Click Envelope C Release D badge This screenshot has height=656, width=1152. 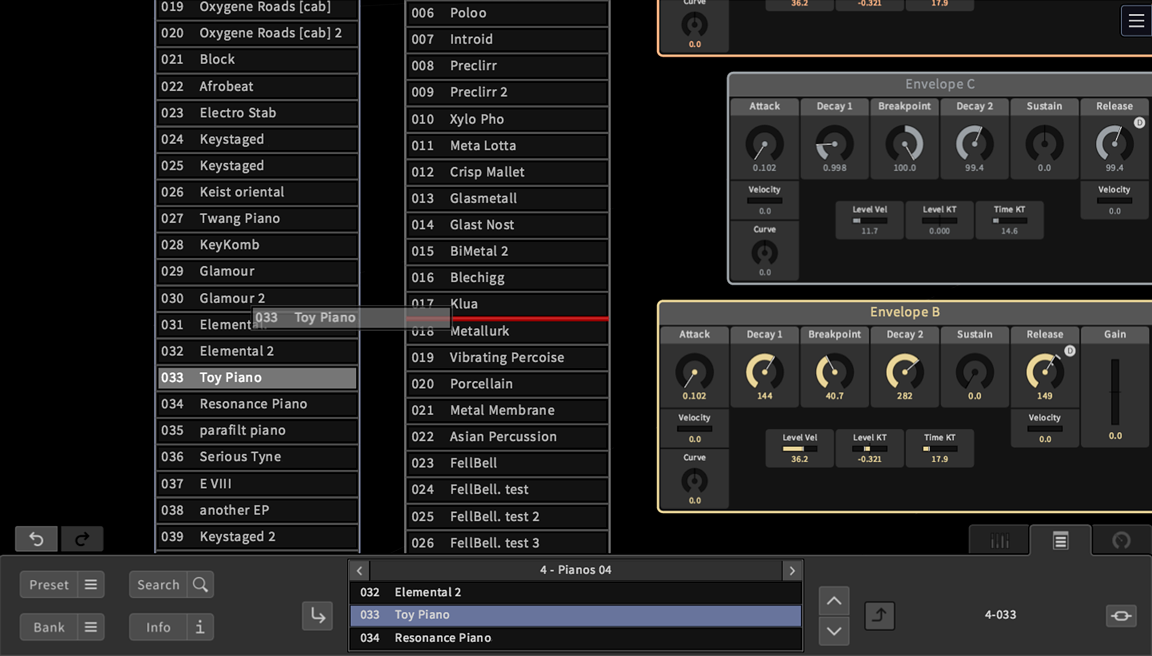click(x=1140, y=123)
